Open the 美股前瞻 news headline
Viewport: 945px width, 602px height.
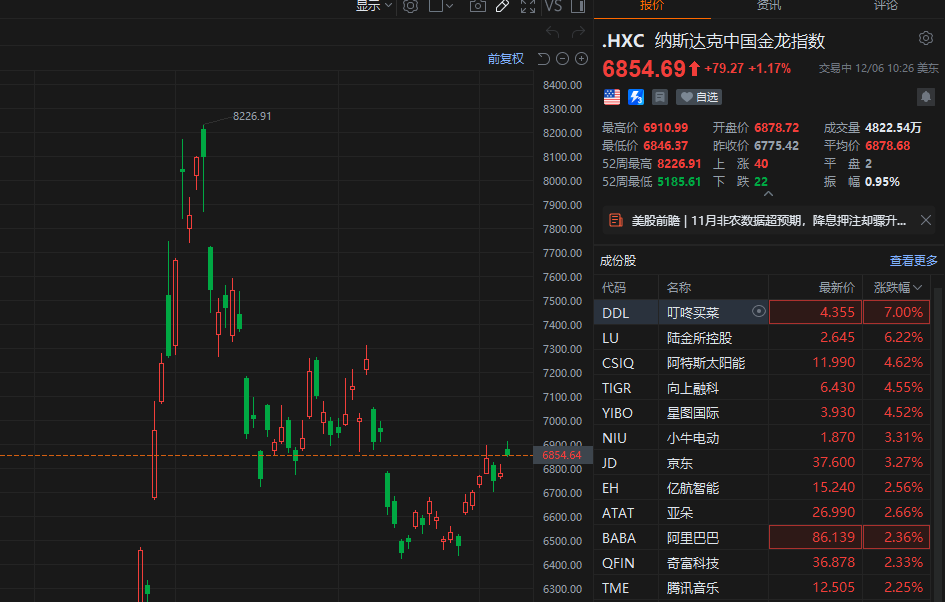(x=768, y=221)
